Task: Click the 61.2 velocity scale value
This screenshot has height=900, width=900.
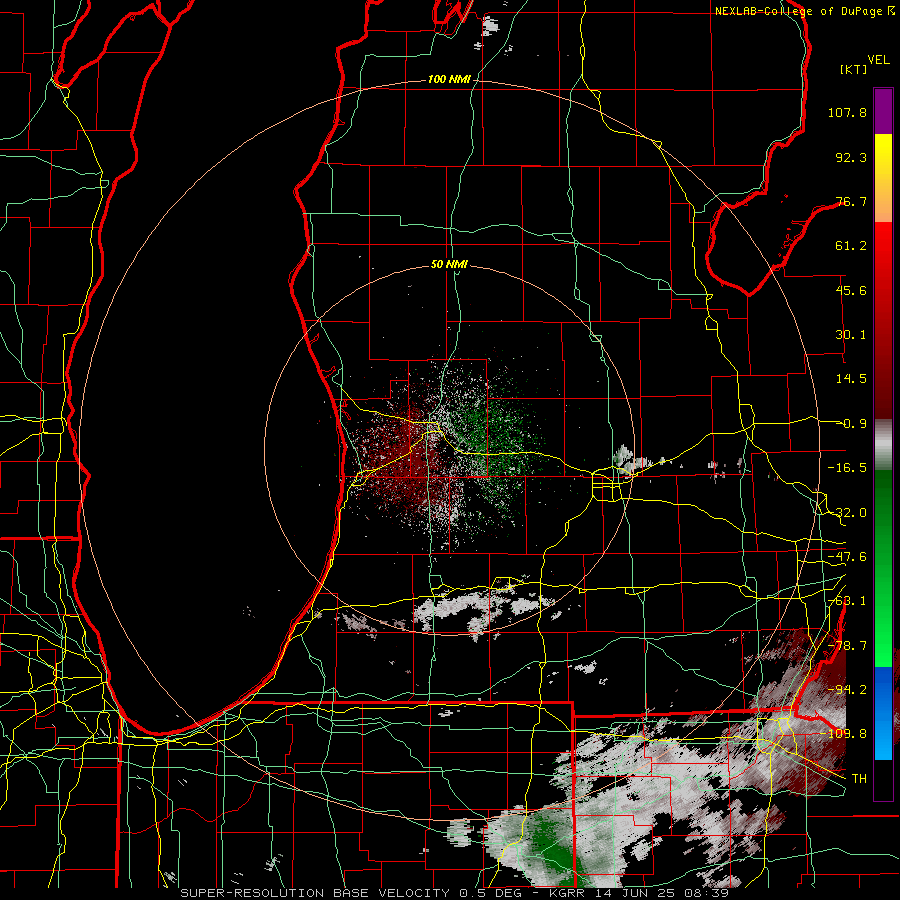Action: (851, 246)
